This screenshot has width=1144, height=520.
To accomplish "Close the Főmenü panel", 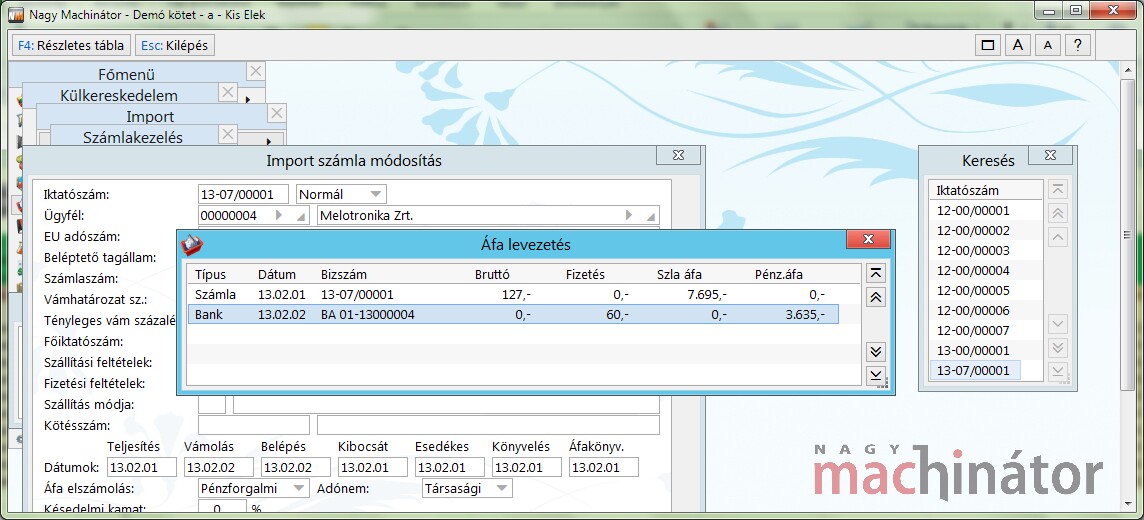I will tap(255, 71).
